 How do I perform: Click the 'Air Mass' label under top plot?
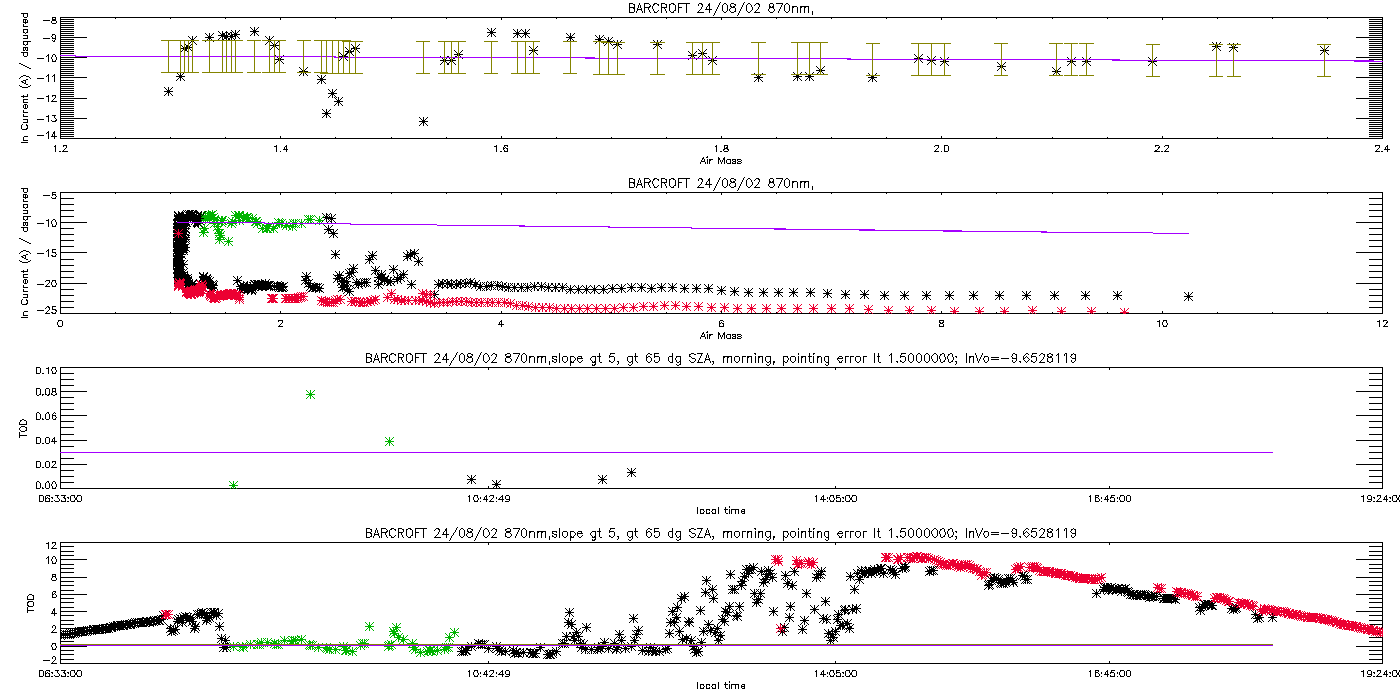[720, 161]
